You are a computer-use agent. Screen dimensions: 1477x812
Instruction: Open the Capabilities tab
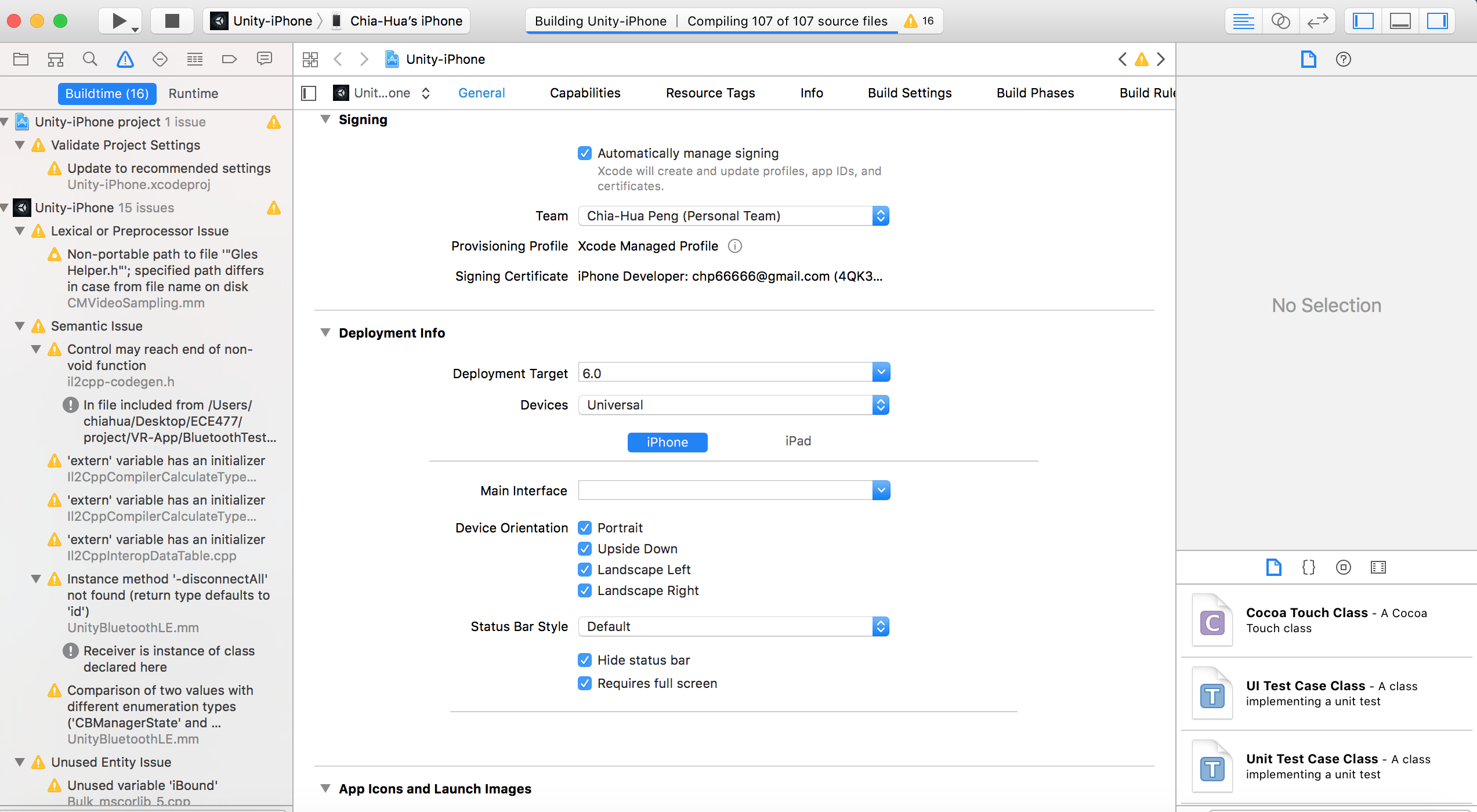585,93
